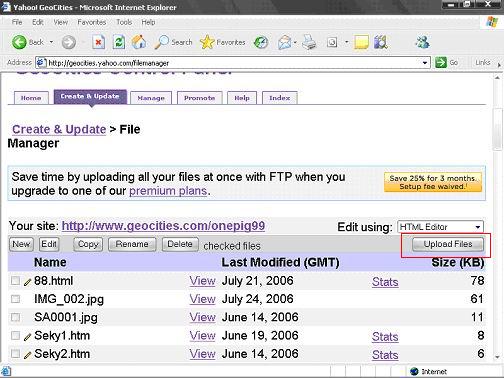Click the Copy button

[x=88, y=244]
